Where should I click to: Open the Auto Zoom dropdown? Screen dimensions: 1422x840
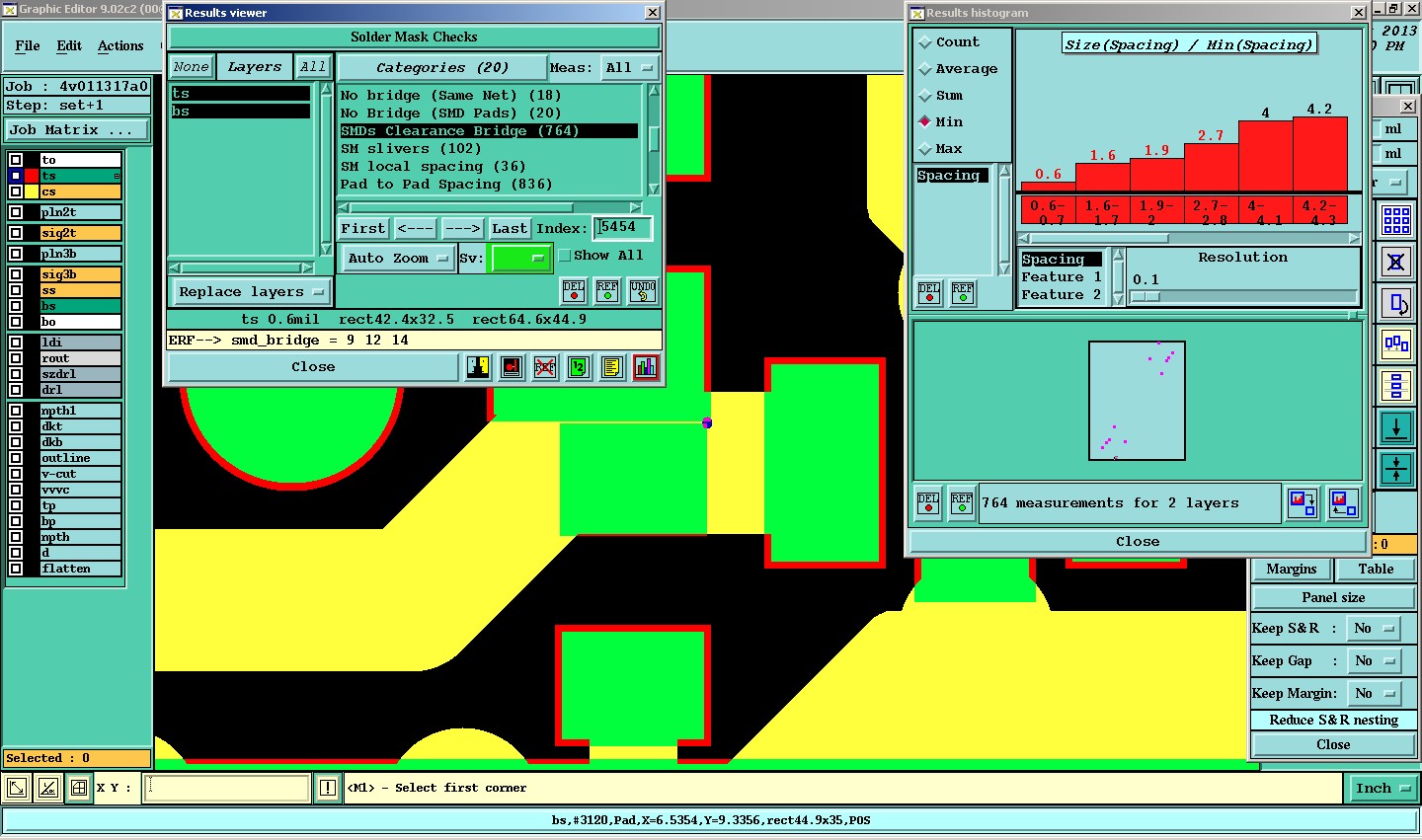point(398,258)
